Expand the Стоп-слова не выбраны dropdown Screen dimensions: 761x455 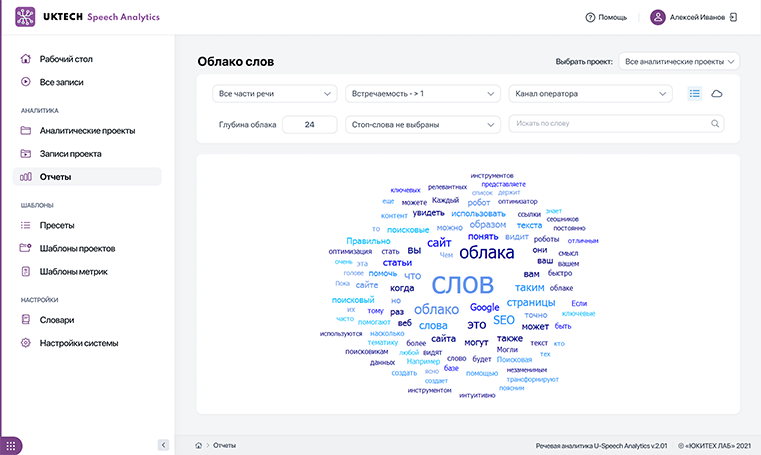click(x=422, y=125)
